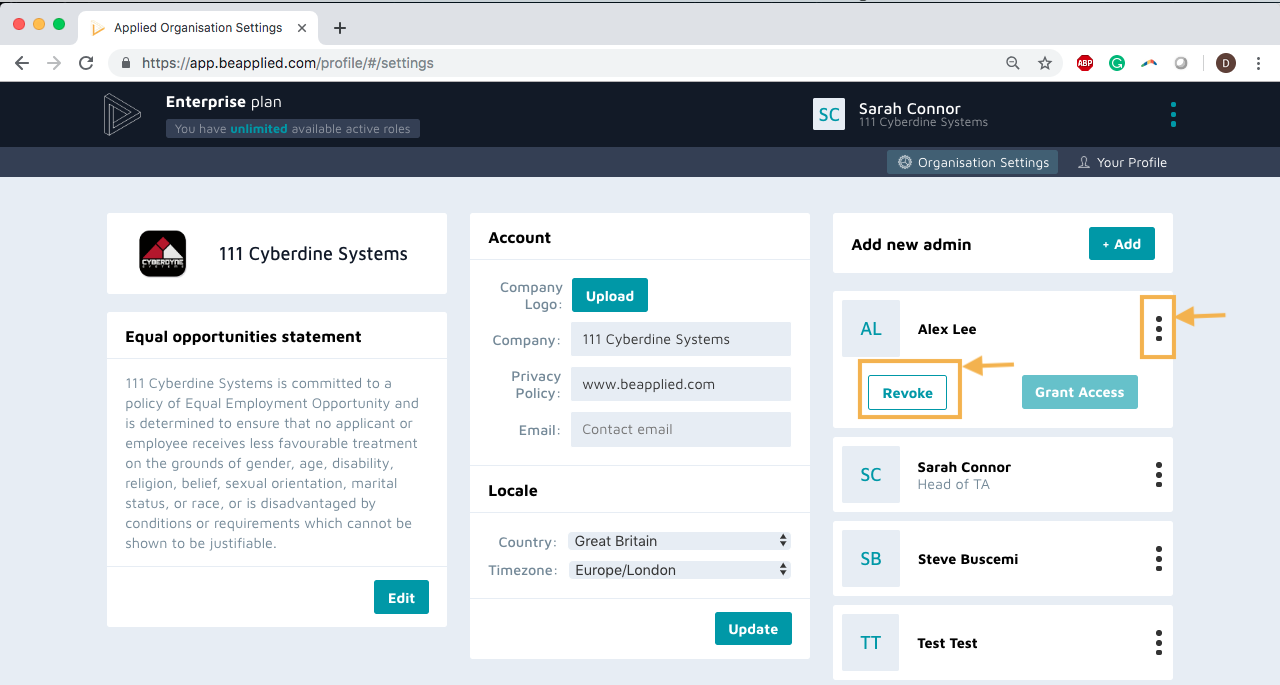Go to Your Profile tab
Viewport: 1280px width, 685px height.
click(x=1121, y=162)
